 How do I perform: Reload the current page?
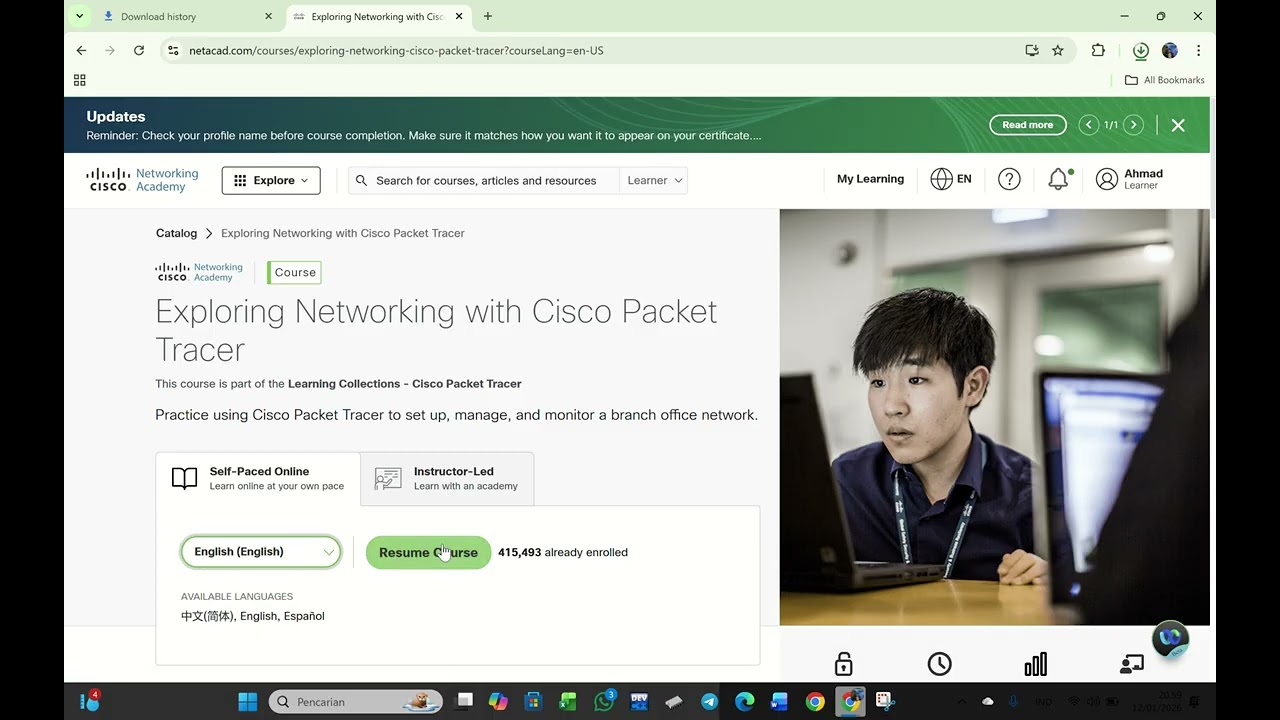point(139,50)
